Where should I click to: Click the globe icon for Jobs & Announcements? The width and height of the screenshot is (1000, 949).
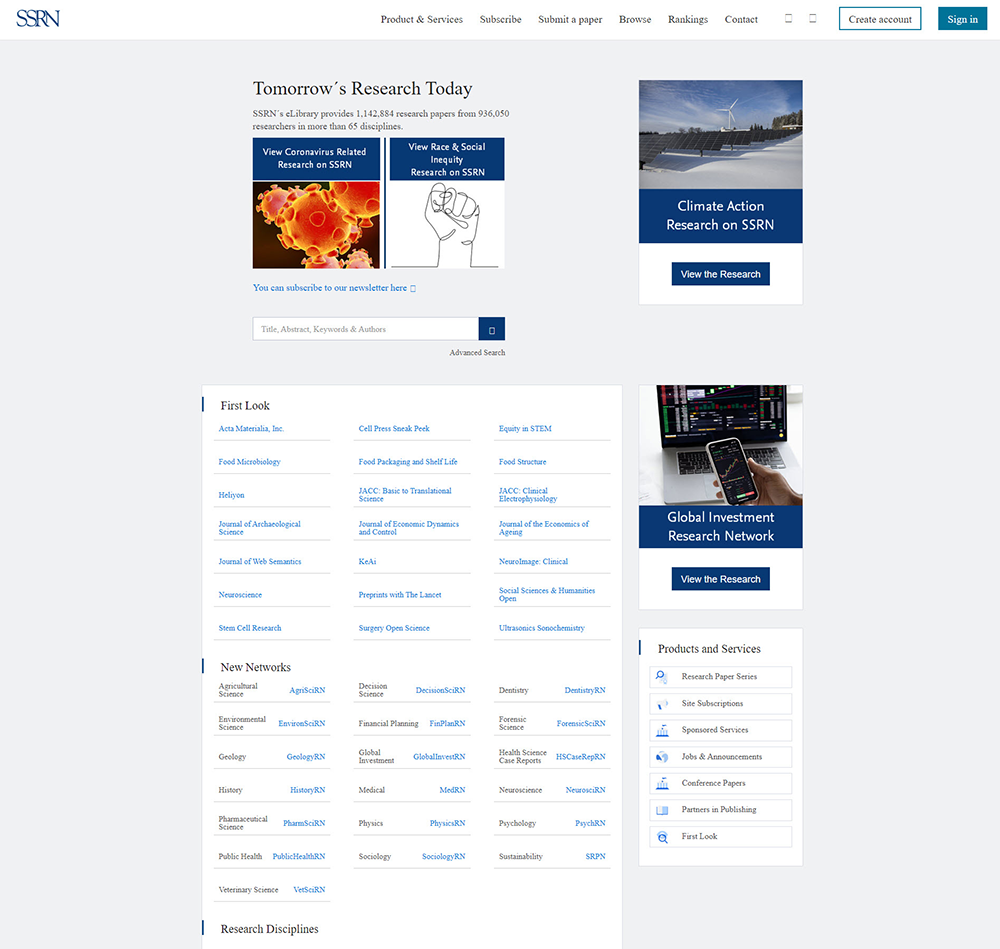click(660, 757)
